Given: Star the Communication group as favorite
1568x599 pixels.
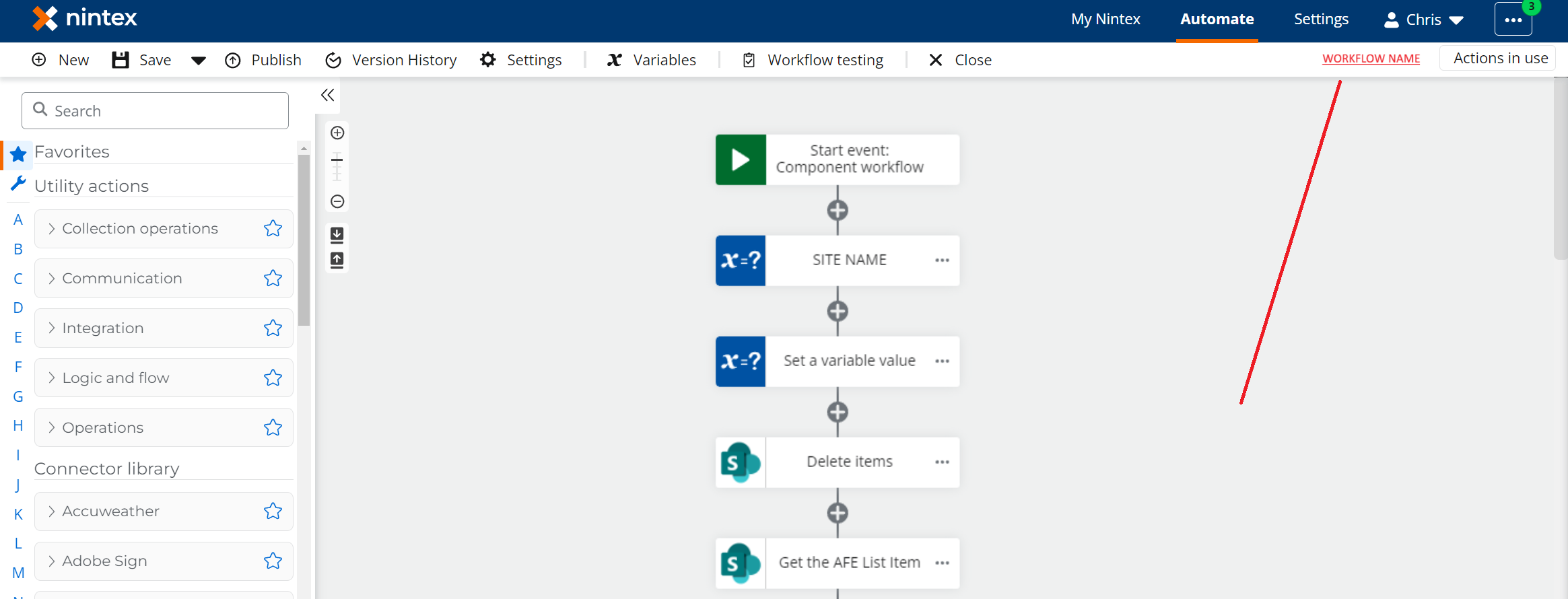Looking at the screenshot, I should click(x=273, y=279).
